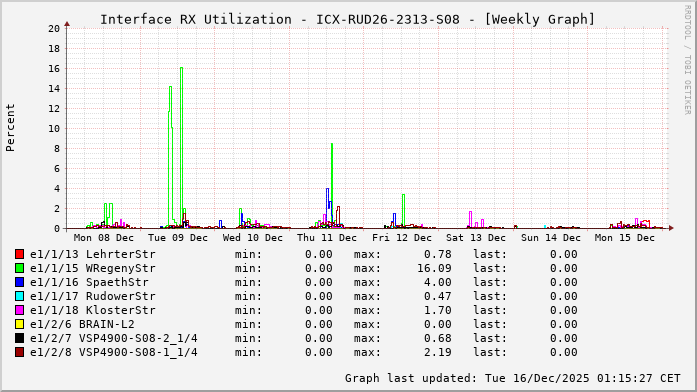Click the Mon 15 Dec axis label
The width and height of the screenshot is (697, 392).
[x=625, y=238]
